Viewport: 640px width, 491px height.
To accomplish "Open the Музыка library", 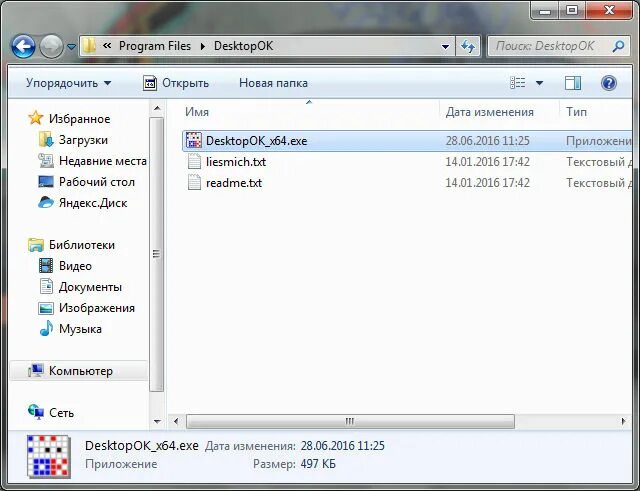I will point(80,329).
